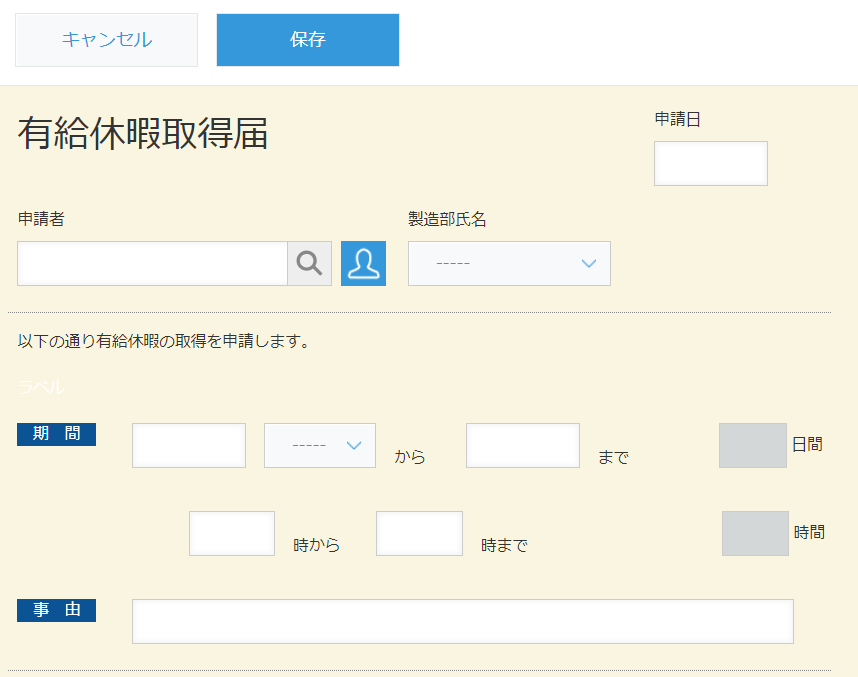This screenshot has width=858, height=677.
Task: Click the 期間 section label
Action: pos(56,434)
